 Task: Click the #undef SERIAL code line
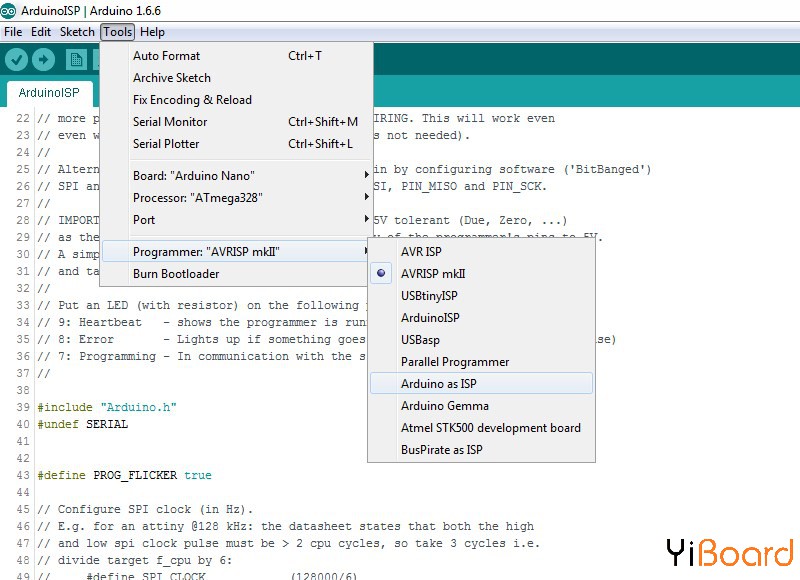point(83,424)
